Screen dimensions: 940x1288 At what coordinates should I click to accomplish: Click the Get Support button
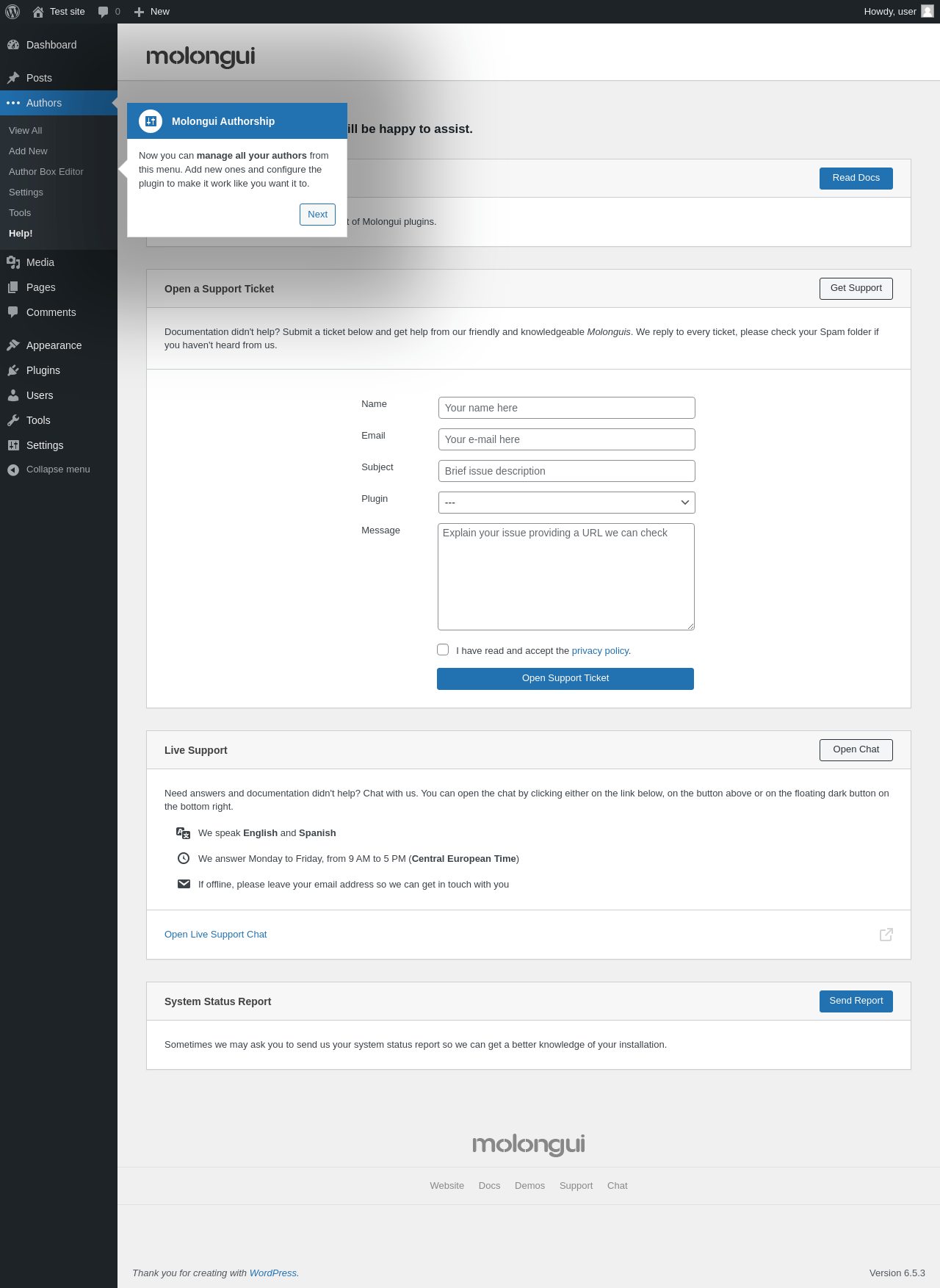click(856, 289)
